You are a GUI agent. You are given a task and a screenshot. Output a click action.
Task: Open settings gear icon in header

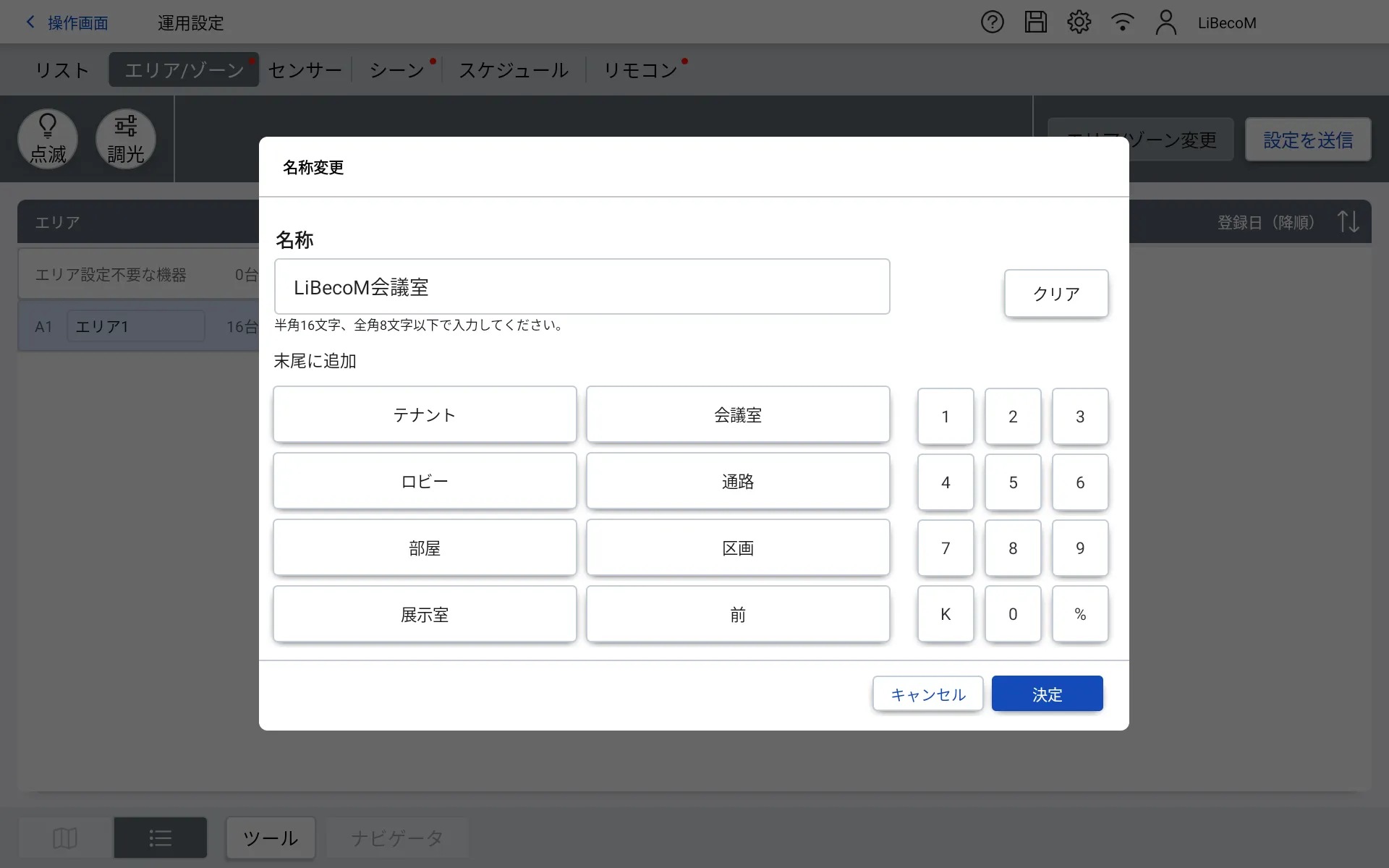point(1079,22)
